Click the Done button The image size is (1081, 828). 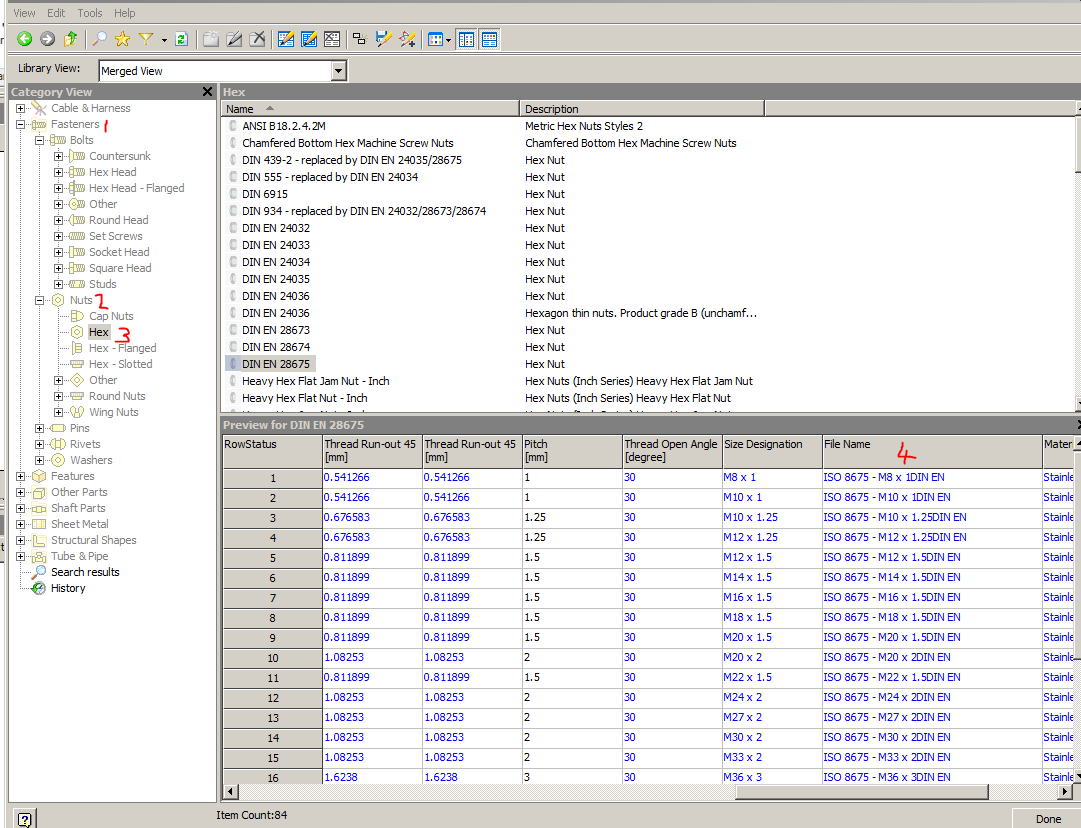click(x=1049, y=818)
